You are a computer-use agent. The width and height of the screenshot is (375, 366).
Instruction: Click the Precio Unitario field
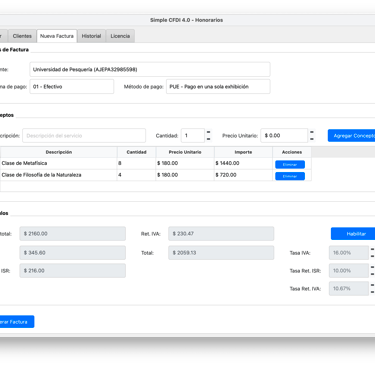[x=284, y=136]
